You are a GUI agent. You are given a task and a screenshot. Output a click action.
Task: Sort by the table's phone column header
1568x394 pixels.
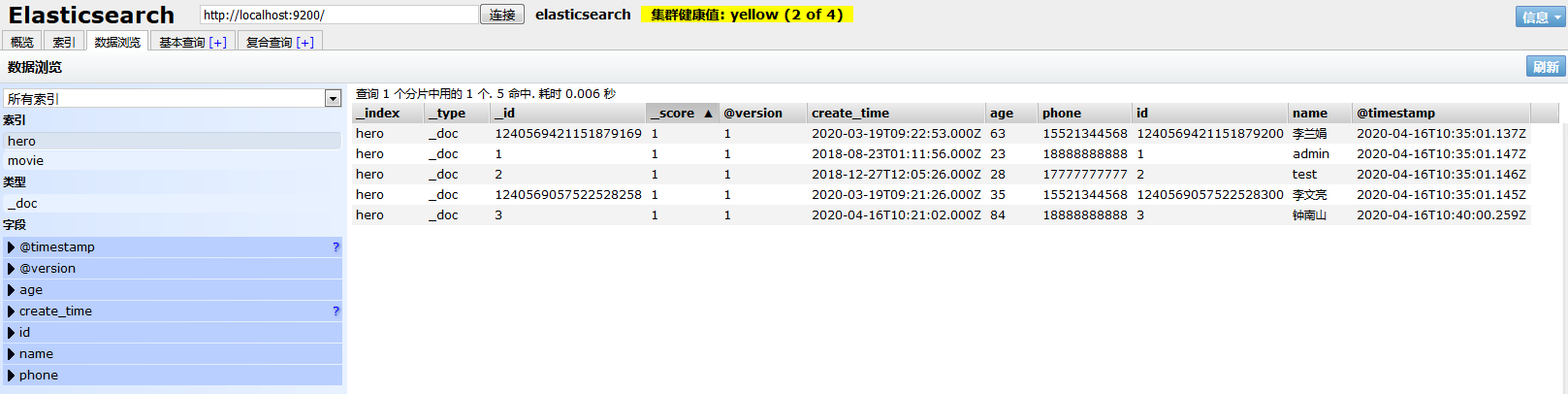pyautogui.click(x=1085, y=114)
